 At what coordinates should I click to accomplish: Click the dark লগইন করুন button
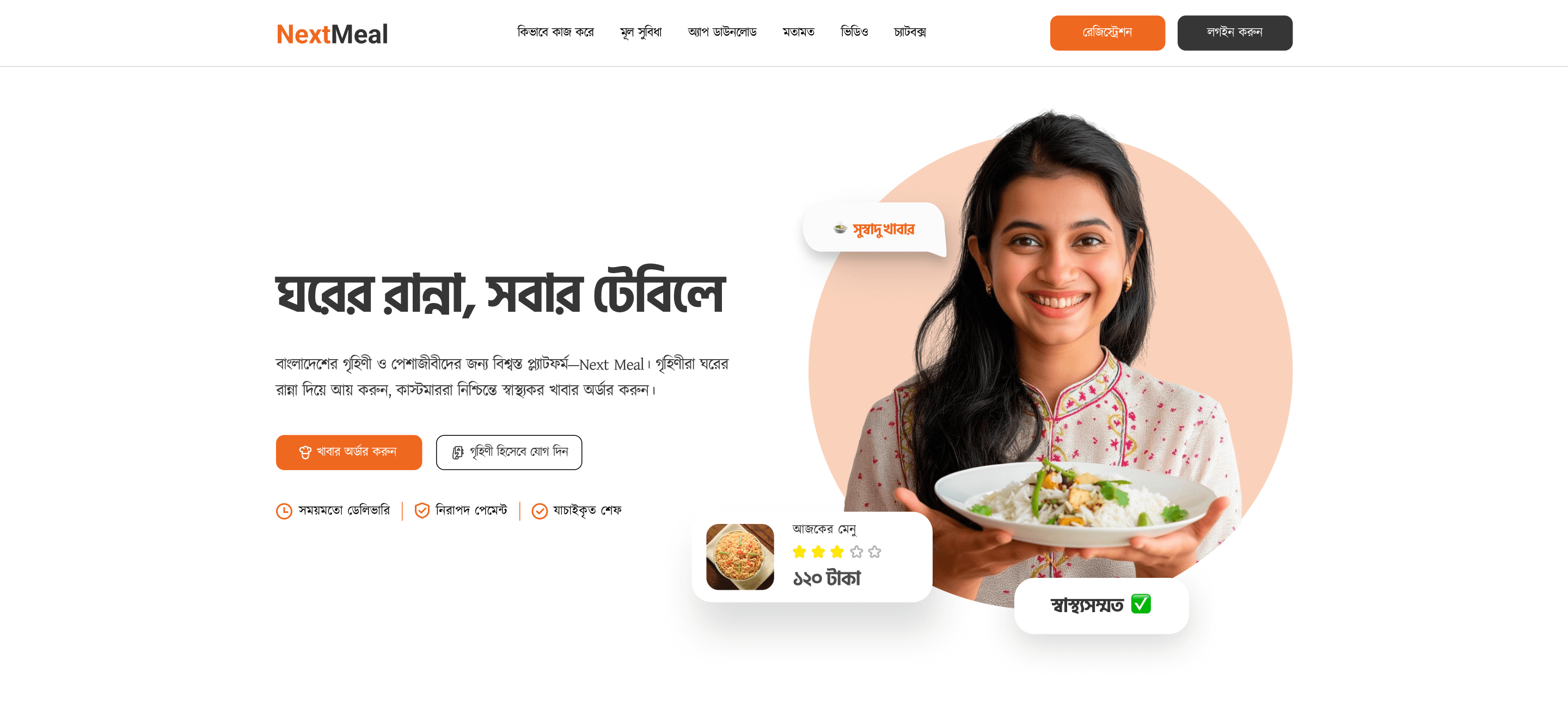tap(1234, 33)
